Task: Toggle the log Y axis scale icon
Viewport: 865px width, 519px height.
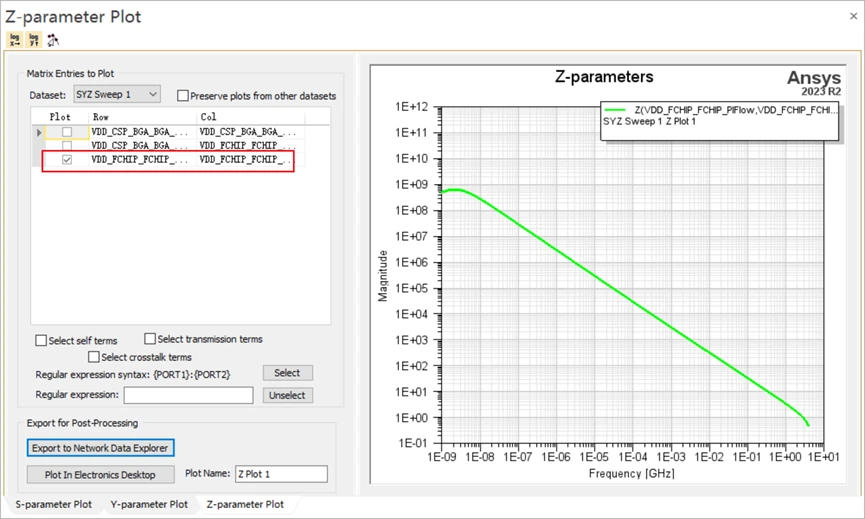Action: tap(34, 40)
